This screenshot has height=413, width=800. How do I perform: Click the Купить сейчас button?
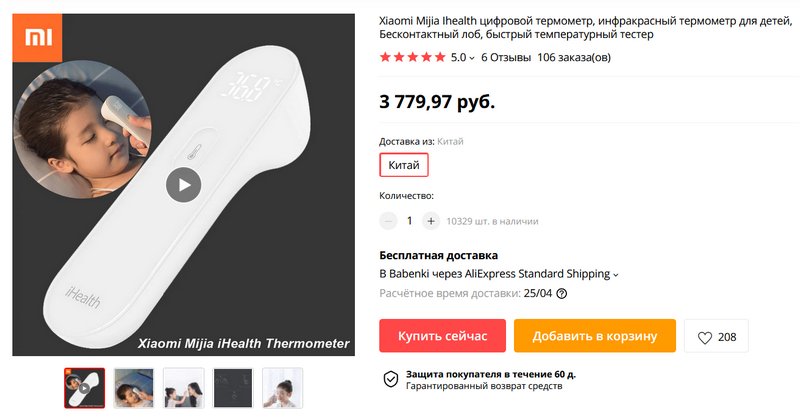coord(442,336)
